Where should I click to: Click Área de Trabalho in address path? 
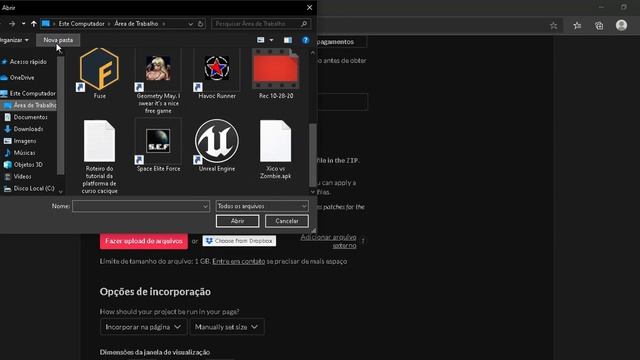point(136,24)
